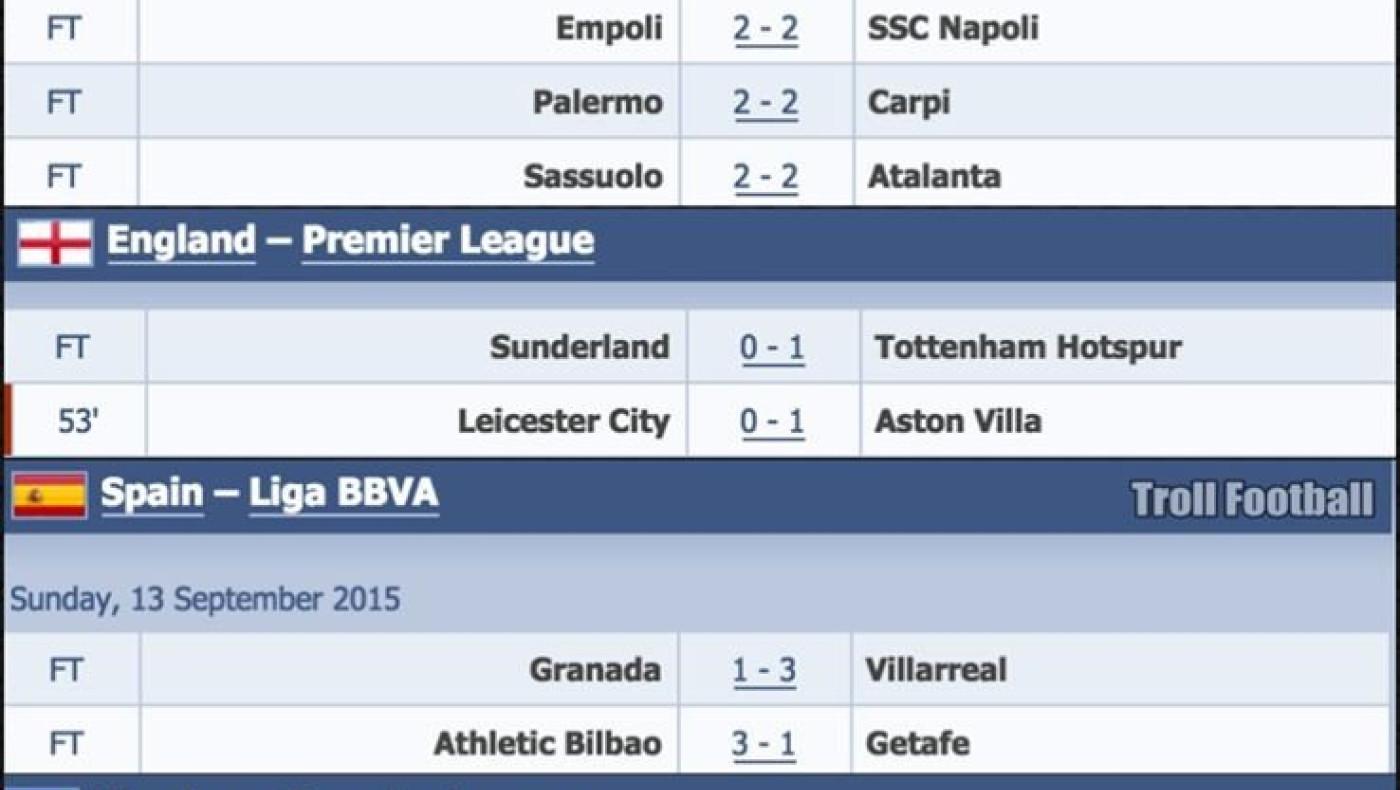Screen dimensions: 1400x790
Task: Open Granada vs Villarreal 1-3 score
Action: coord(764,670)
